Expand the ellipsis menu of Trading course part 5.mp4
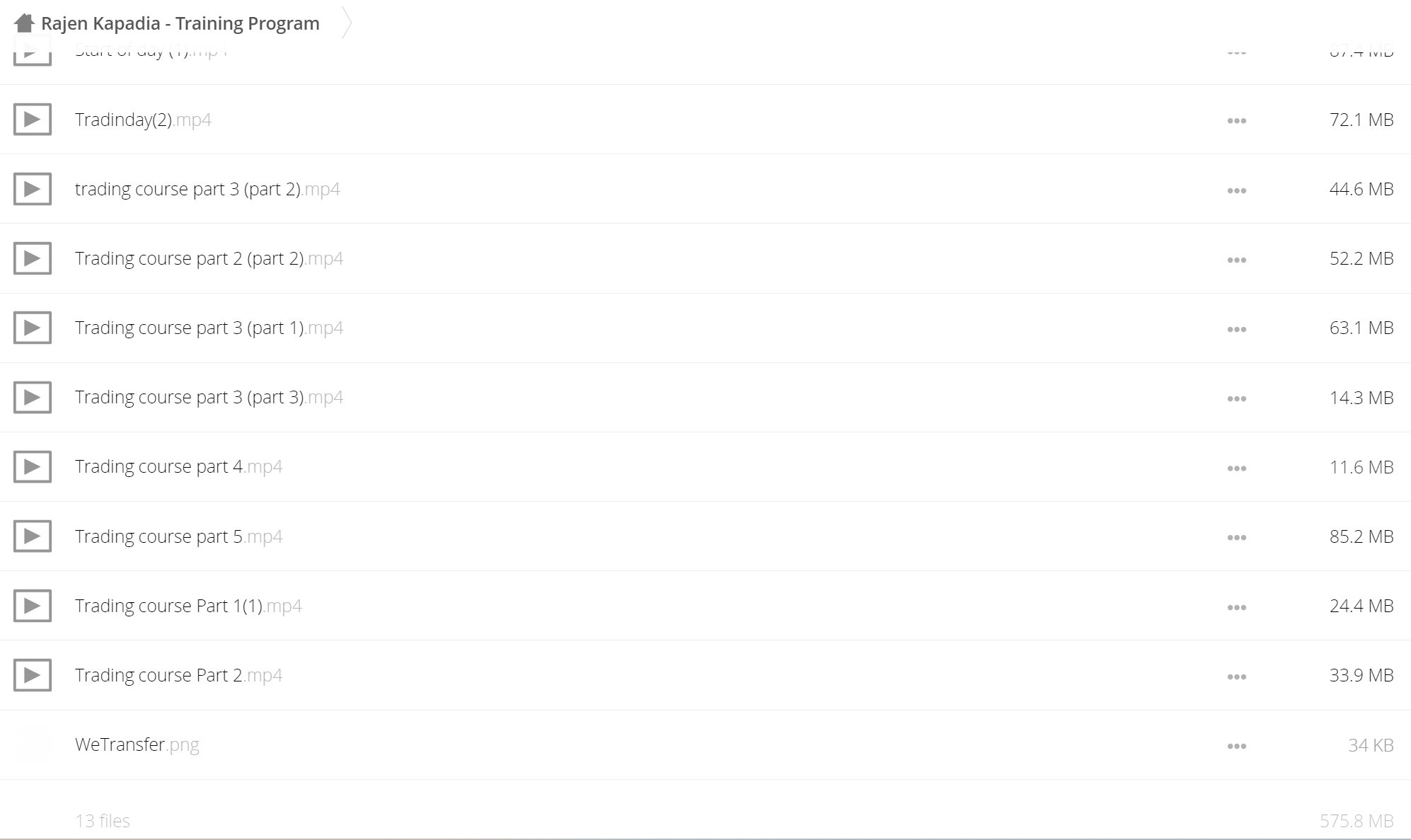Image resolution: width=1411 pixels, height=840 pixels. pyautogui.click(x=1237, y=538)
